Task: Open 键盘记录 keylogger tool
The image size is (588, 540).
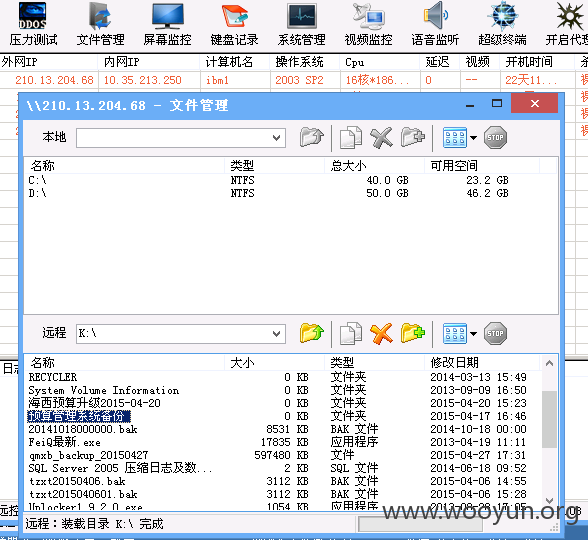Action: click(234, 24)
